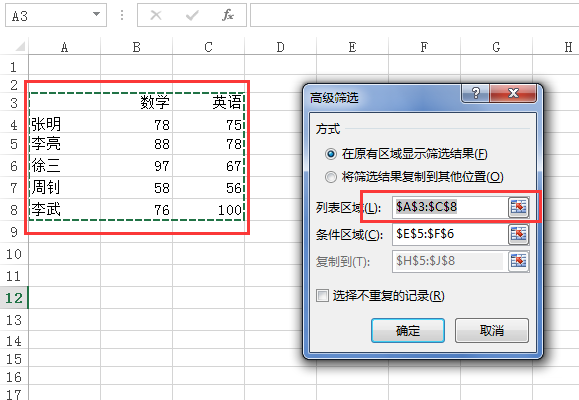Click the help question mark in dialog

point(476,93)
